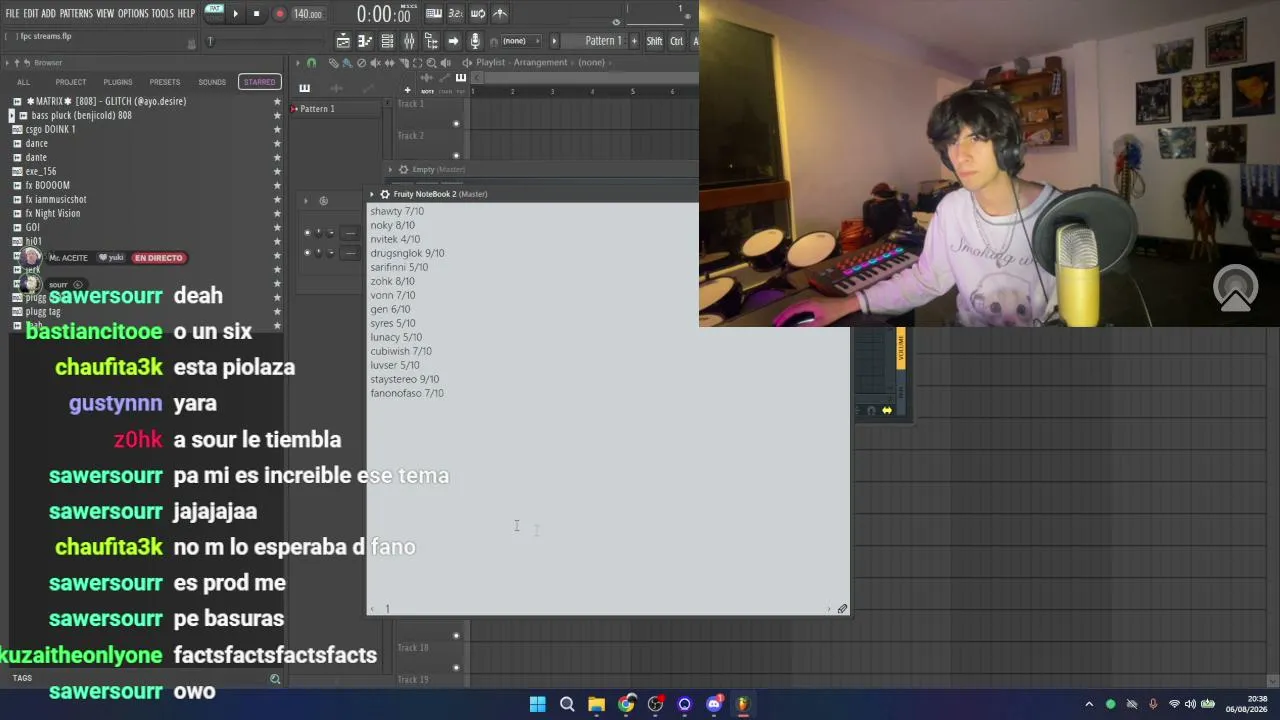The width and height of the screenshot is (1280, 720).
Task: Click the Ctrl key button
Action: click(677, 41)
